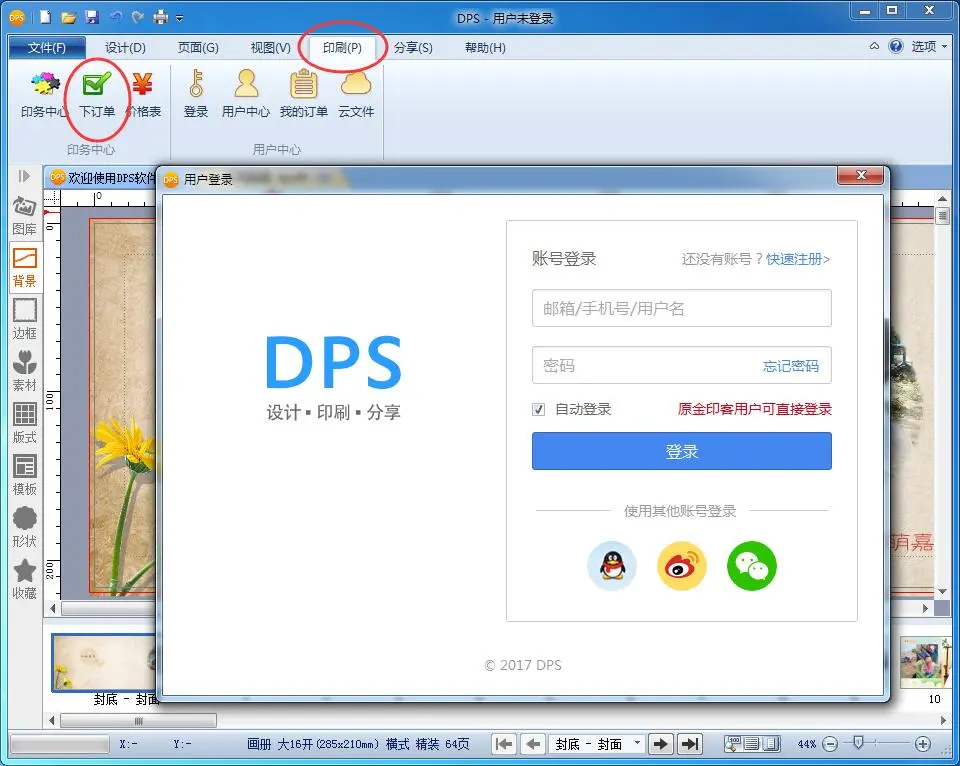
Task: Expand the quick access toolbar customize arrow
Action: pyautogui.click(x=179, y=18)
